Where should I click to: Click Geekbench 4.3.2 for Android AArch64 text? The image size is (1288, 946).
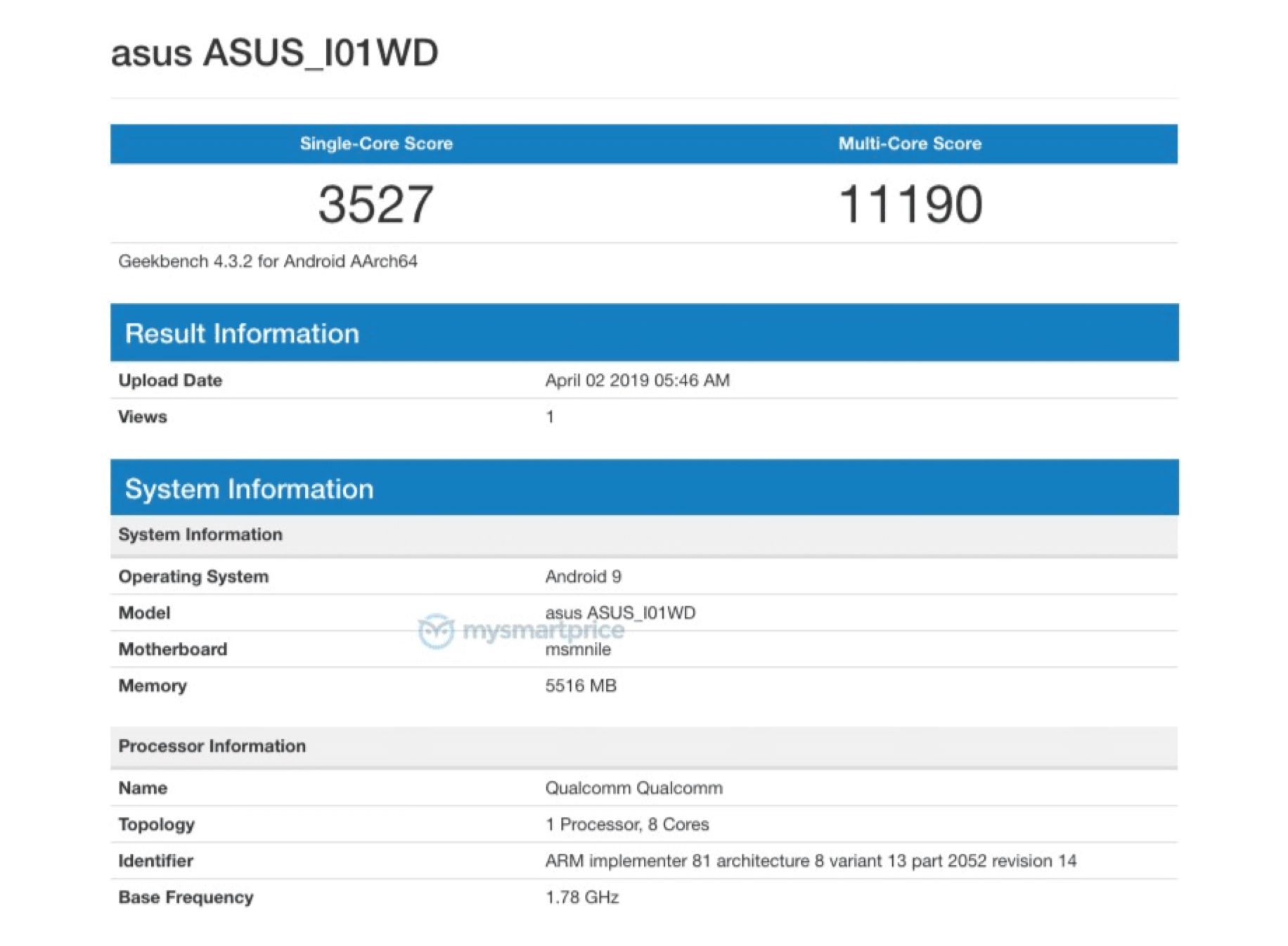click(x=267, y=262)
